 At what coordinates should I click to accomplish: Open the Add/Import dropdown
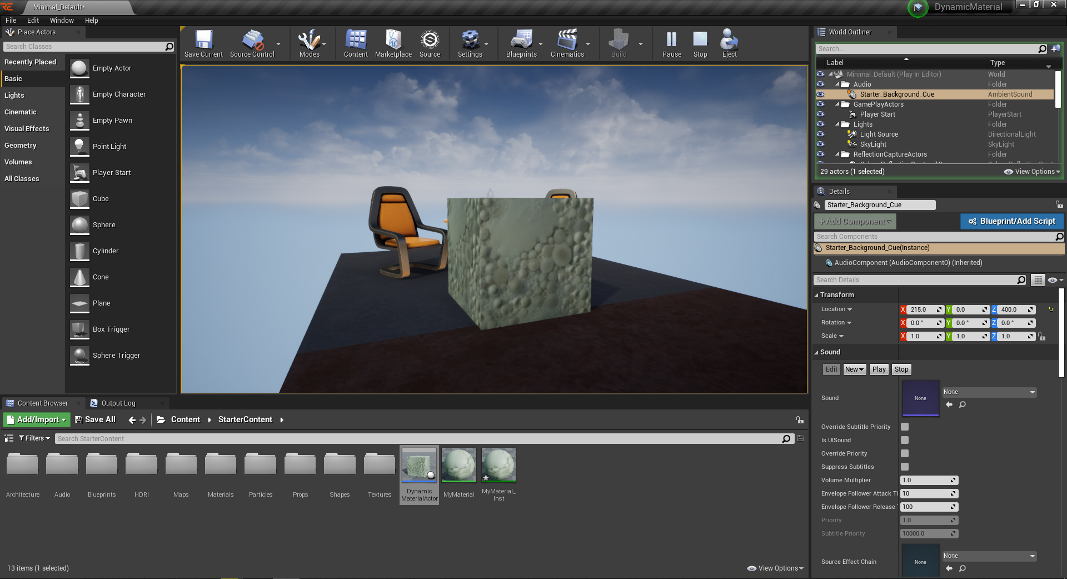click(37, 420)
